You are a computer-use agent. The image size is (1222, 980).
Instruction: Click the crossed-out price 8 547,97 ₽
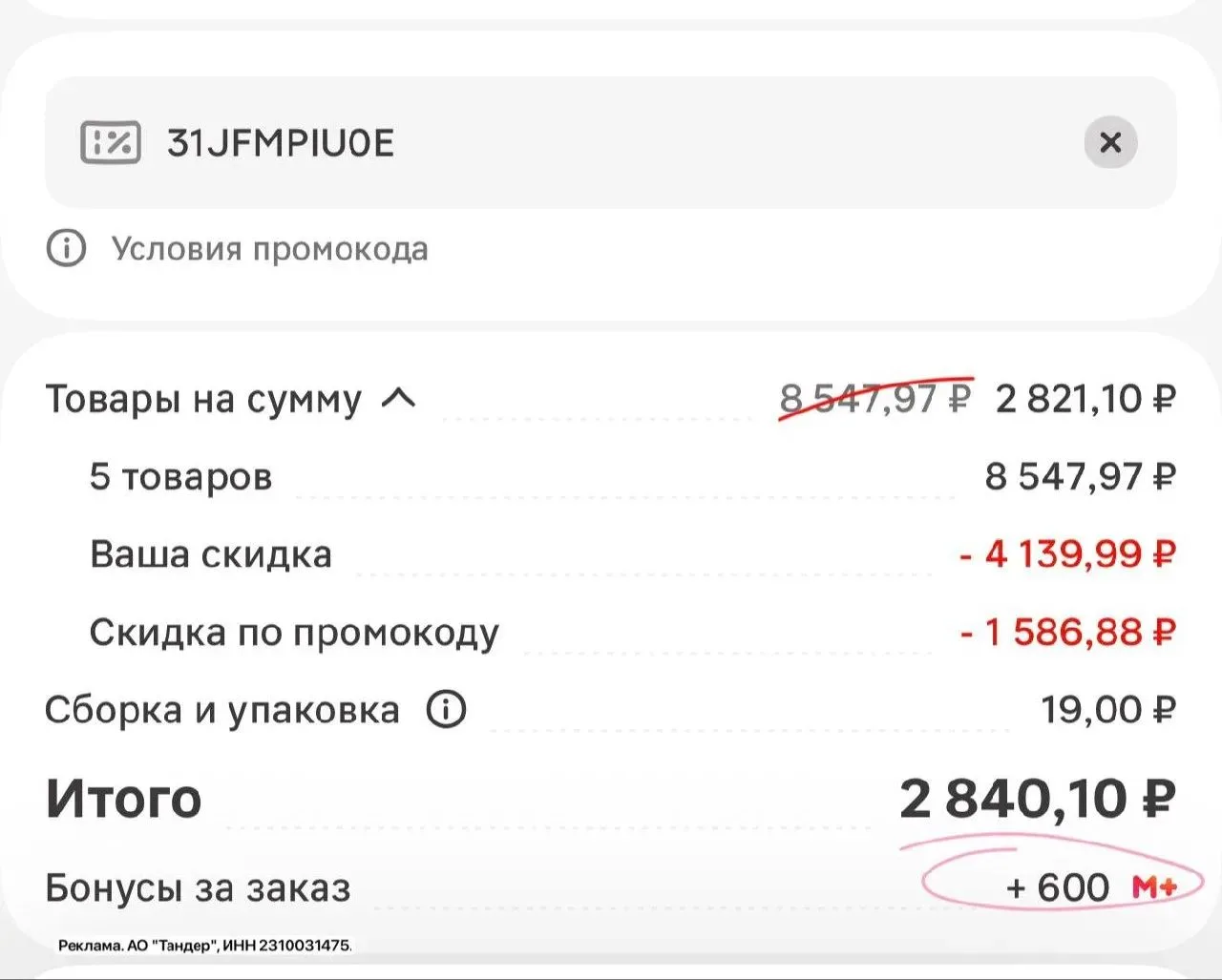point(875,398)
